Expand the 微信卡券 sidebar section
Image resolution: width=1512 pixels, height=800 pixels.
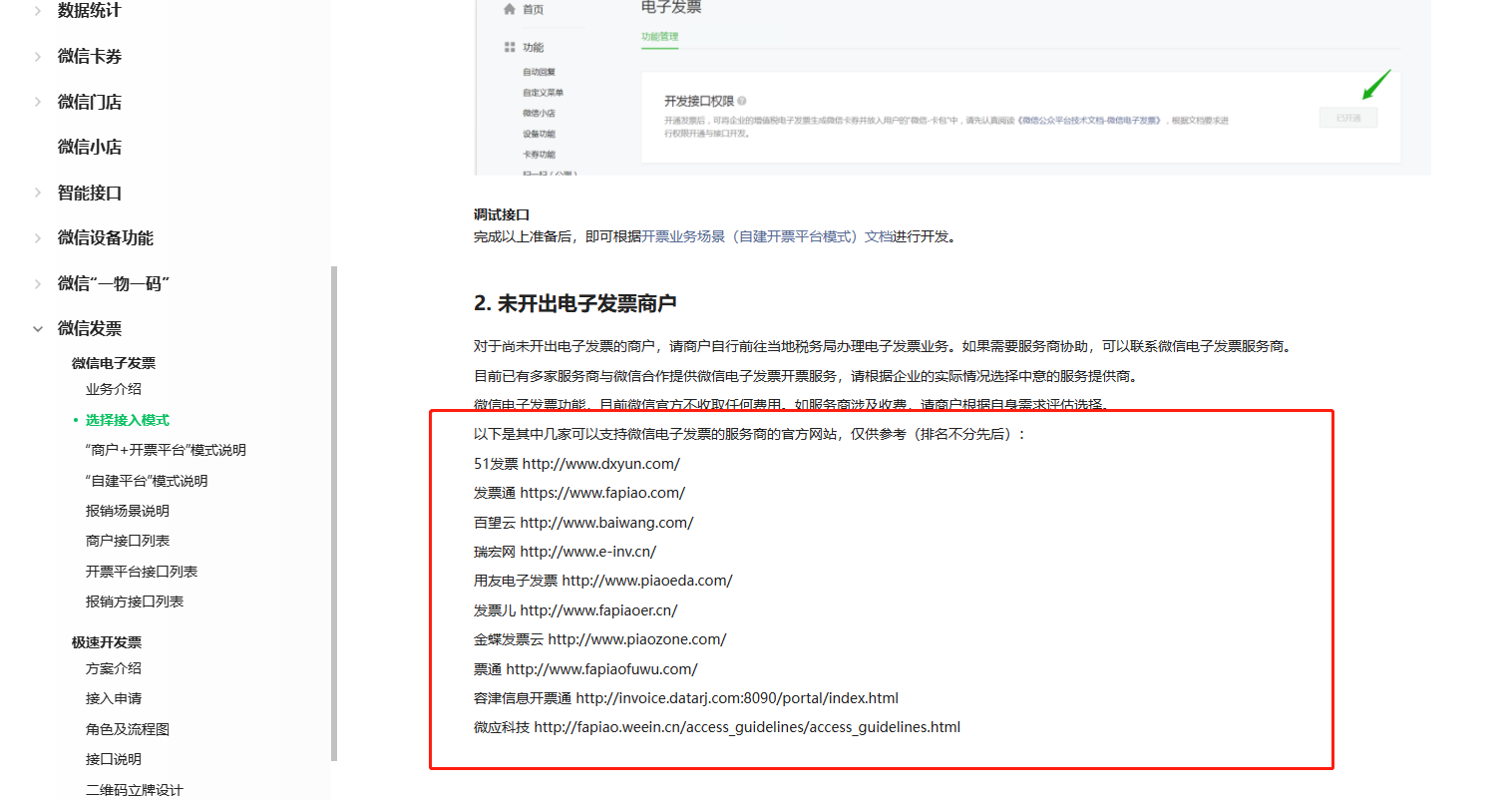pos(38,57)
